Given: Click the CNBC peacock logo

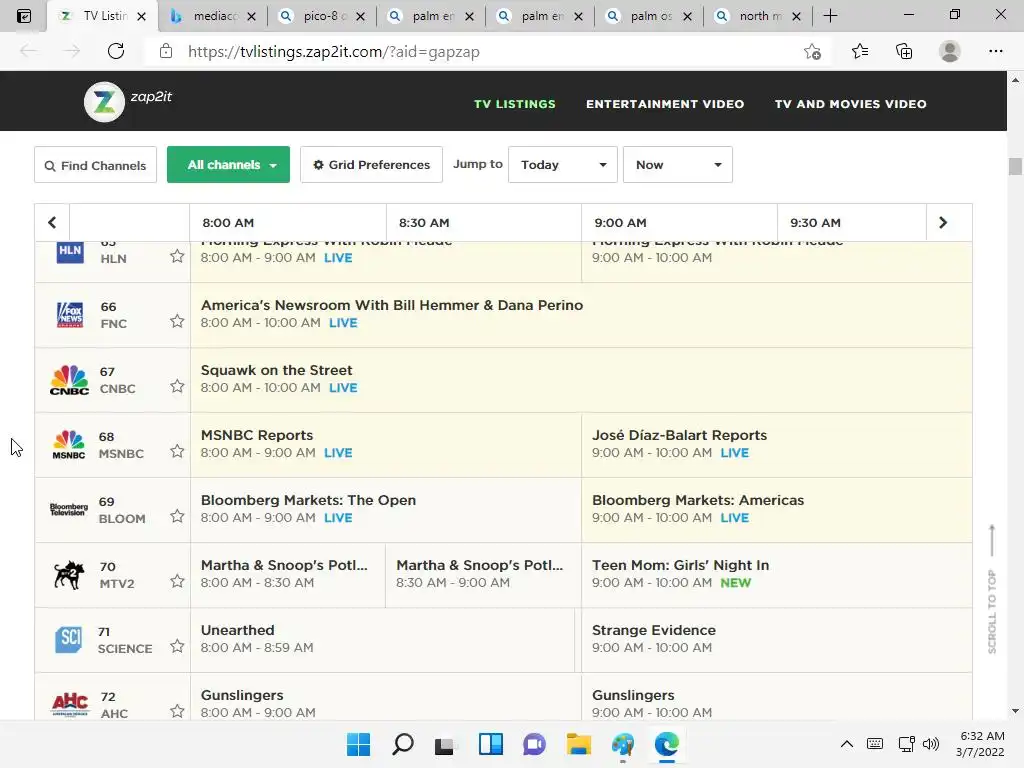Looking at the screenshot, I should 69,380.
